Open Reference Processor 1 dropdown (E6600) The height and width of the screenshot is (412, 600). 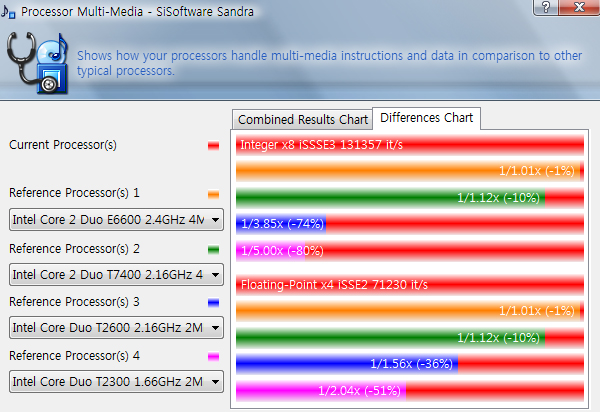(x=116, y=220)
